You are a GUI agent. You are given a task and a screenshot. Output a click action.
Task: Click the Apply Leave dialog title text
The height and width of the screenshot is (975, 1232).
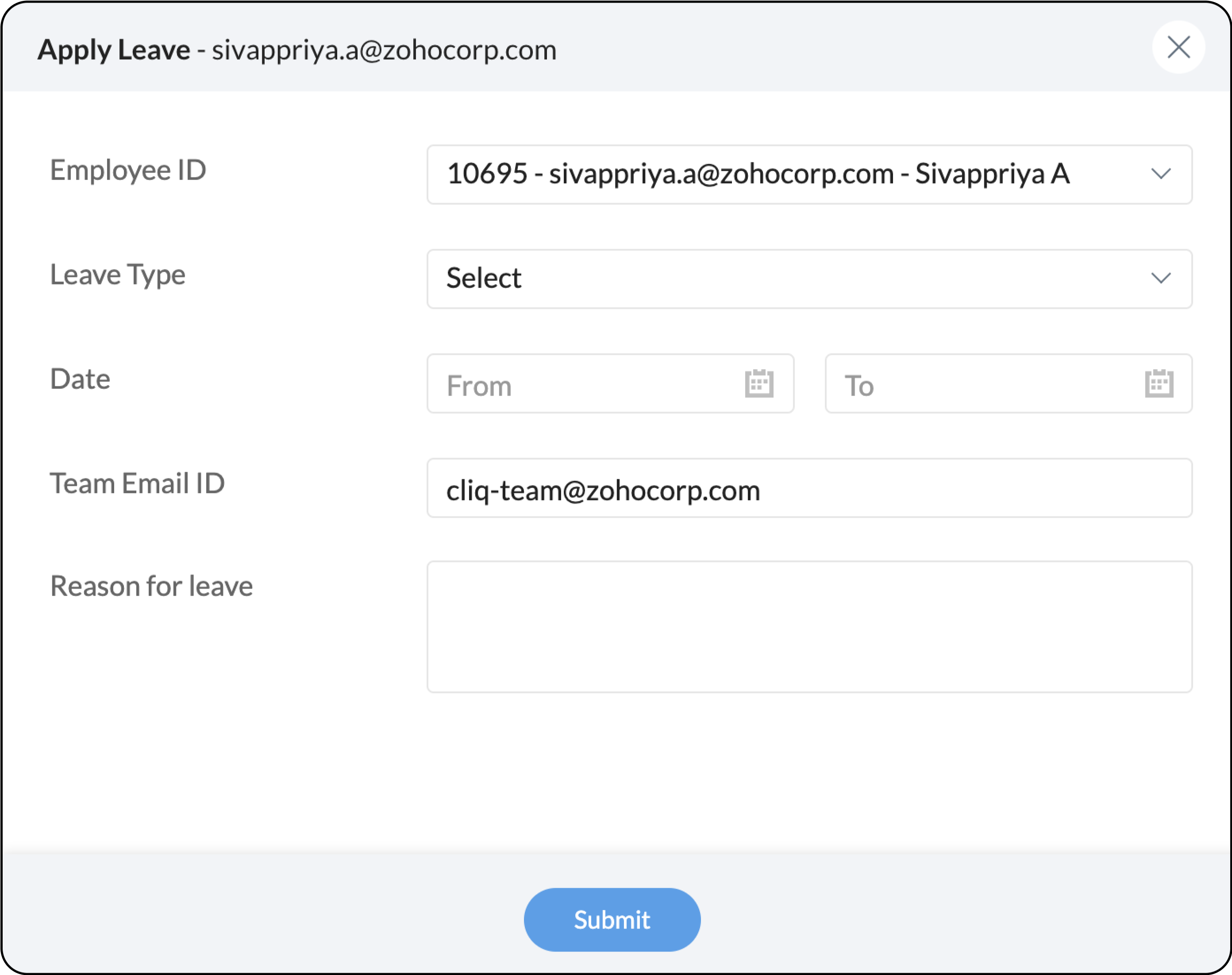point(297,50)
